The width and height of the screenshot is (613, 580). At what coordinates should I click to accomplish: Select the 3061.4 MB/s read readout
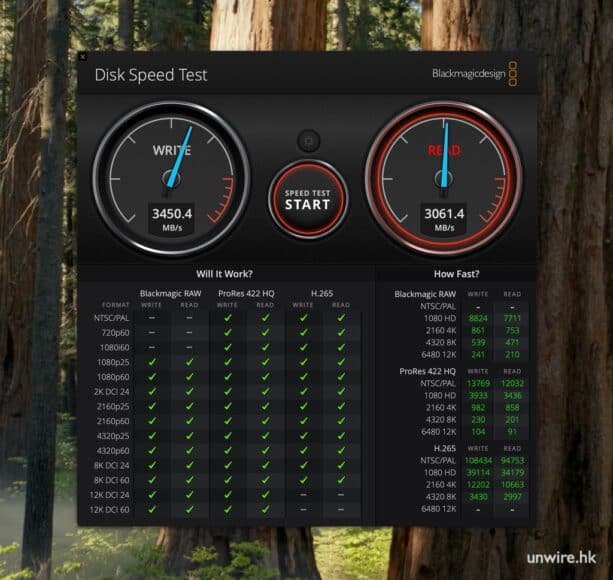pos(444,214)
